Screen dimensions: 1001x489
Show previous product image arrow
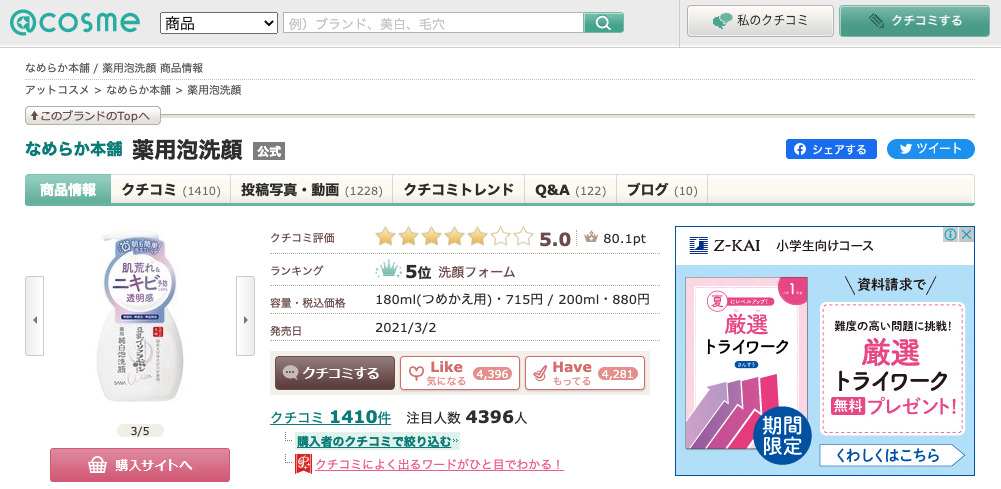coord(34,316)
